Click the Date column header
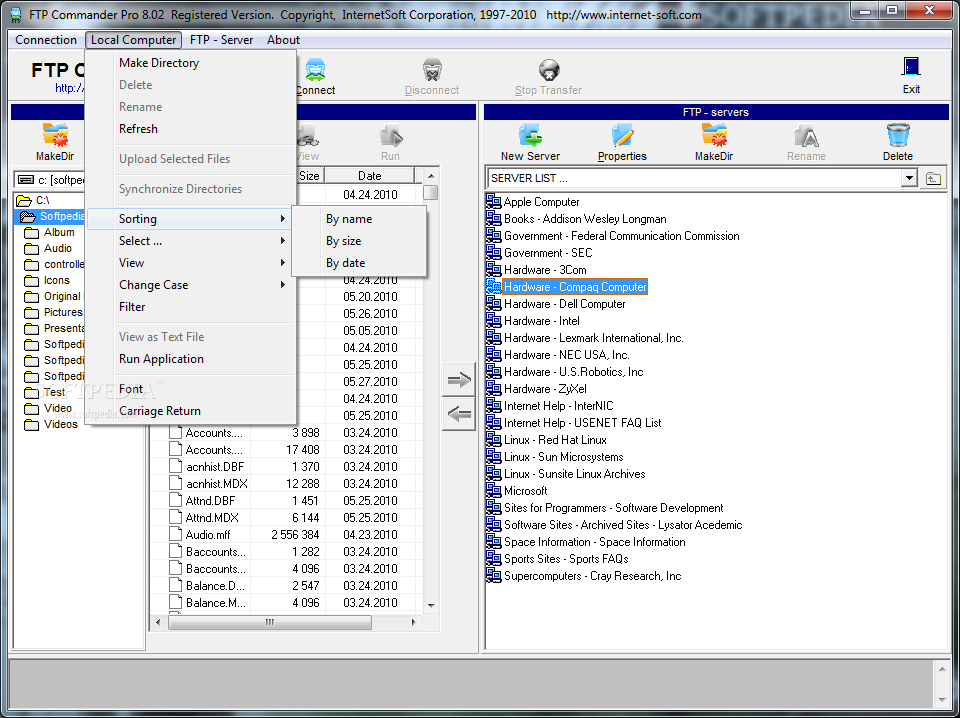The width and height of the screenshot is (960, 718). pos(370,176)
